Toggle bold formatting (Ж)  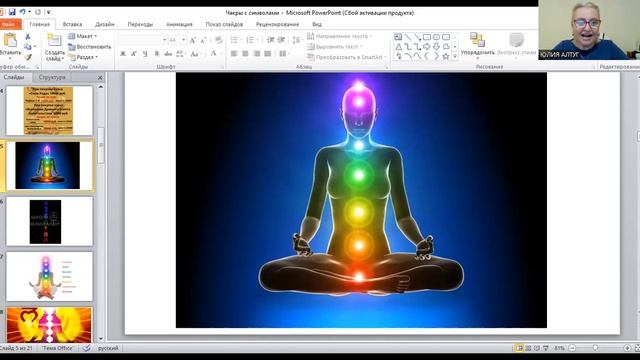coord(123,53)
